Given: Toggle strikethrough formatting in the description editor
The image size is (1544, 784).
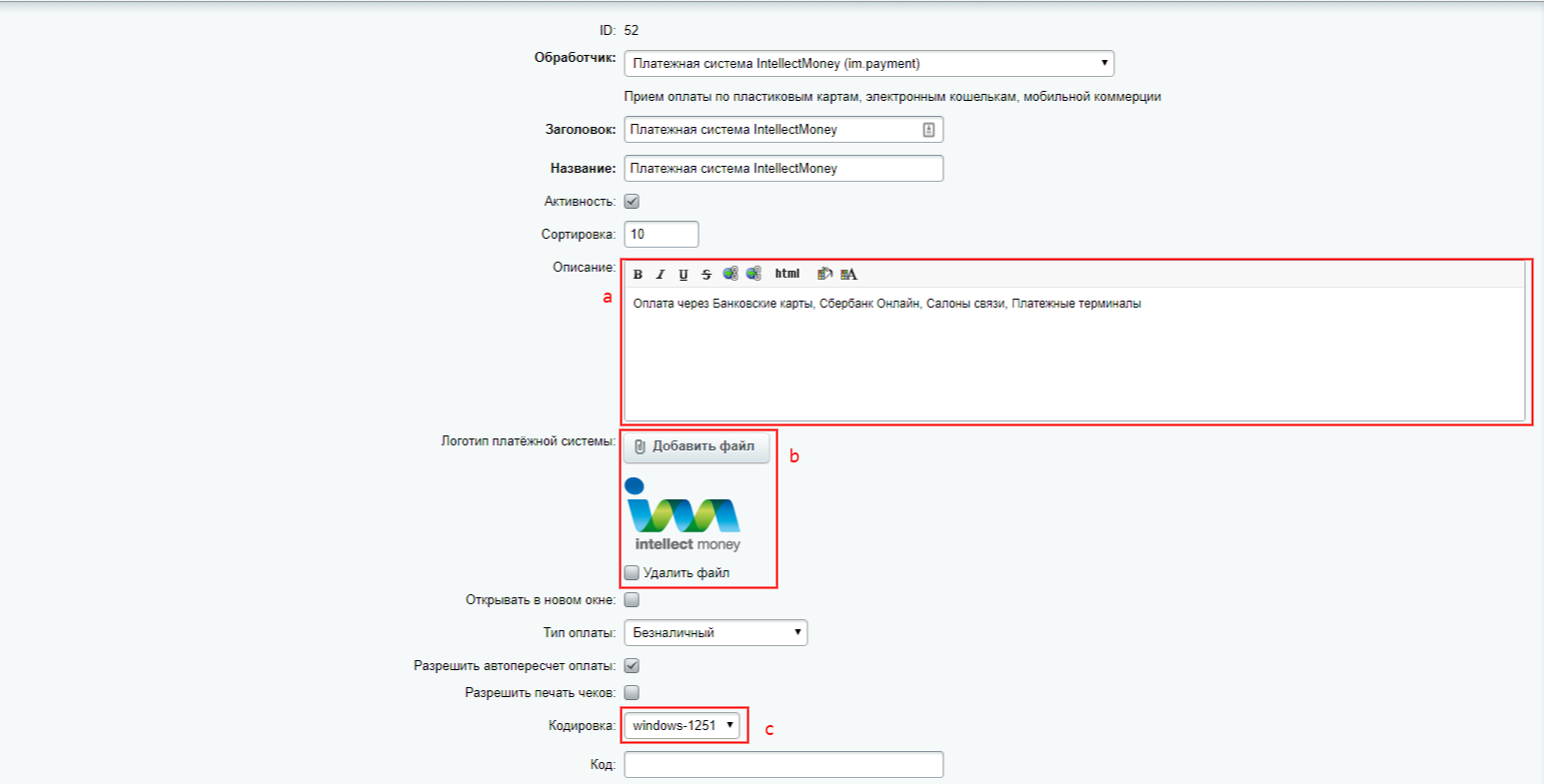Looking at the screenshot, I should (707, 275).
